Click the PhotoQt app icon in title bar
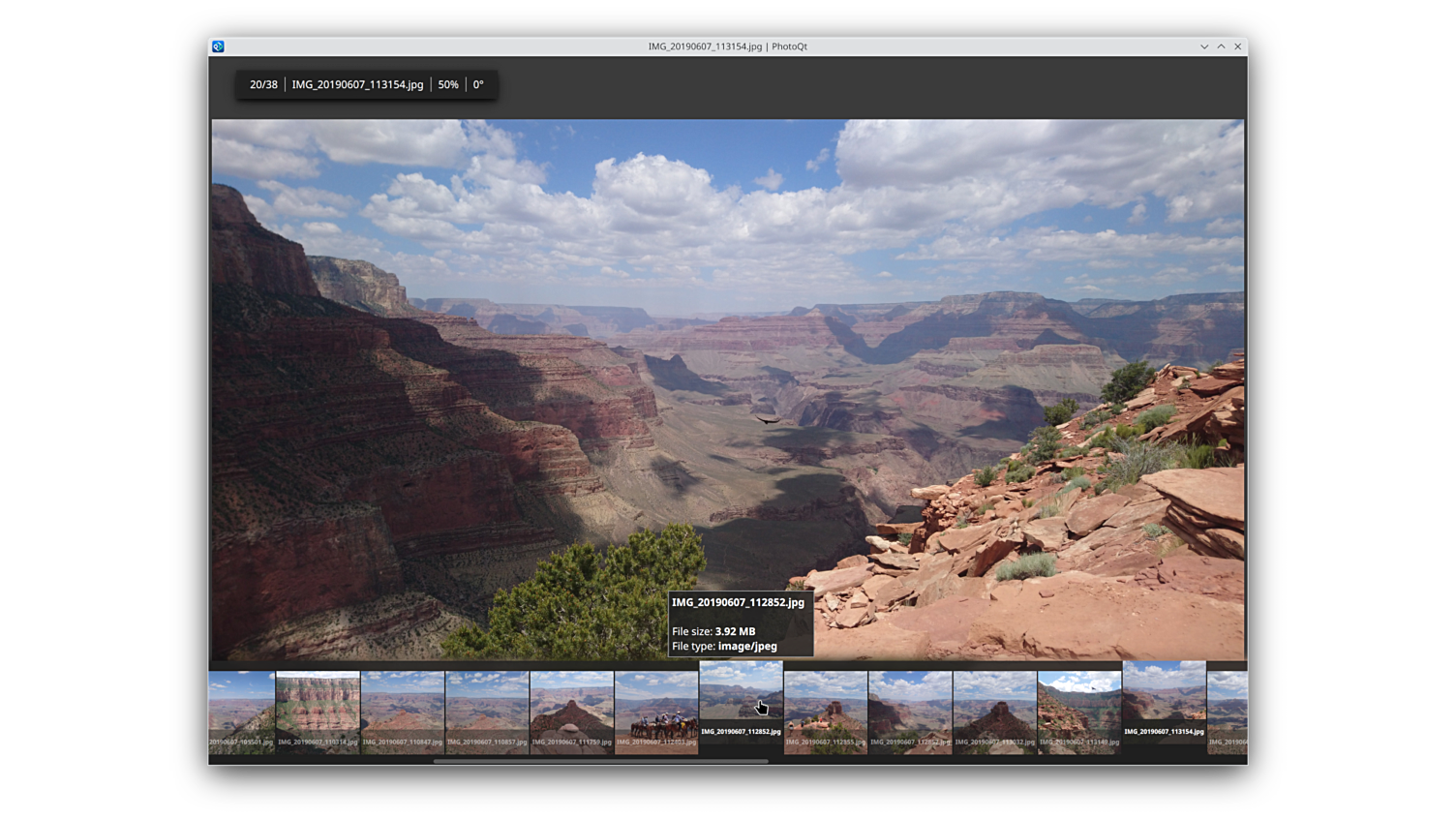Viewport: 1456px width, 819px height. click(x=218, y=46)
